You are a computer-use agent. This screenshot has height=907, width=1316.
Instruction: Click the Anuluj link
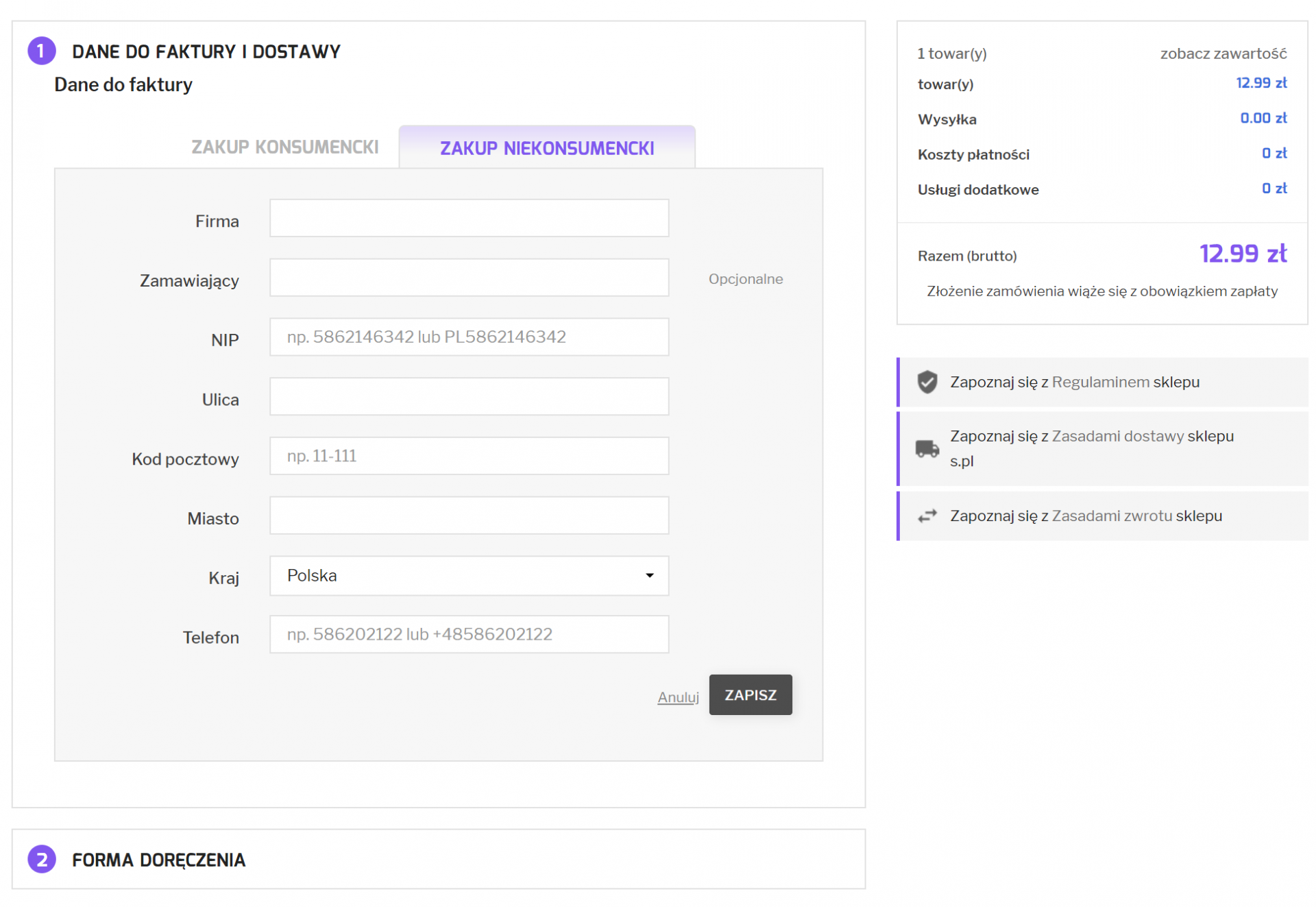[x=677, y=697]
